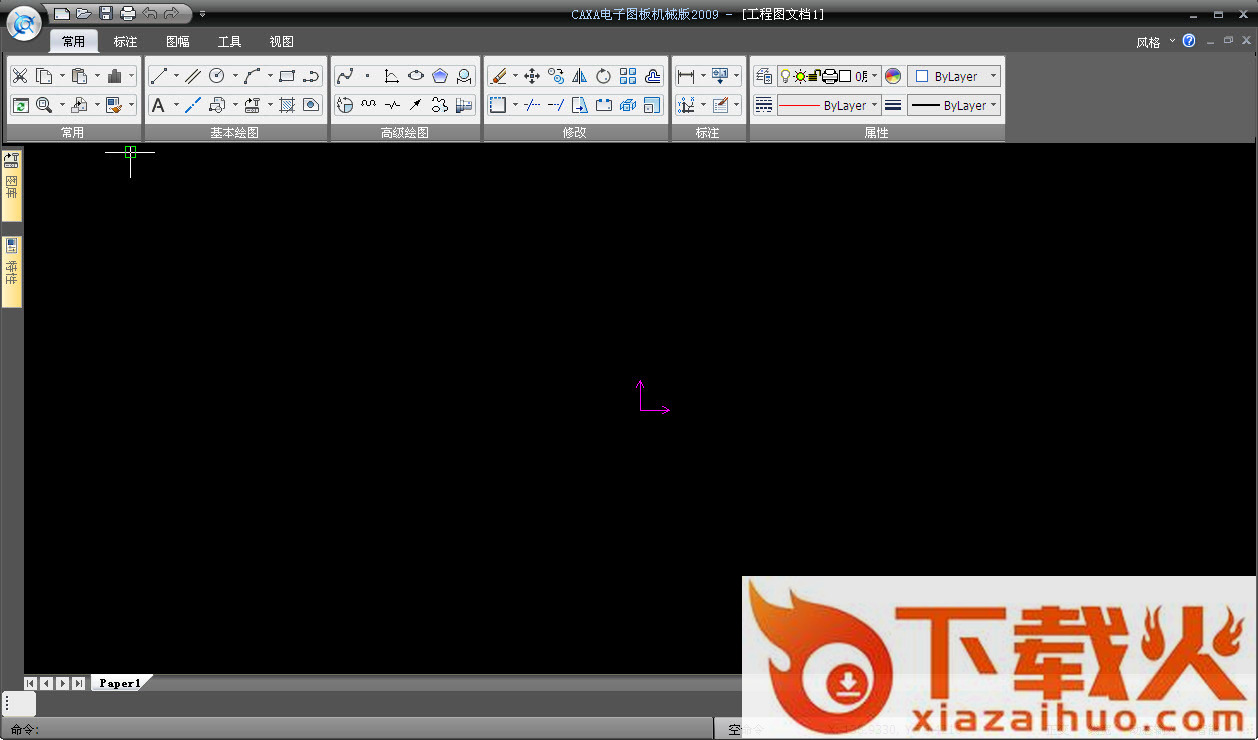Select the Hatch fill tool
This screenshot has height=740, width=1258.
tap(287, 105)
